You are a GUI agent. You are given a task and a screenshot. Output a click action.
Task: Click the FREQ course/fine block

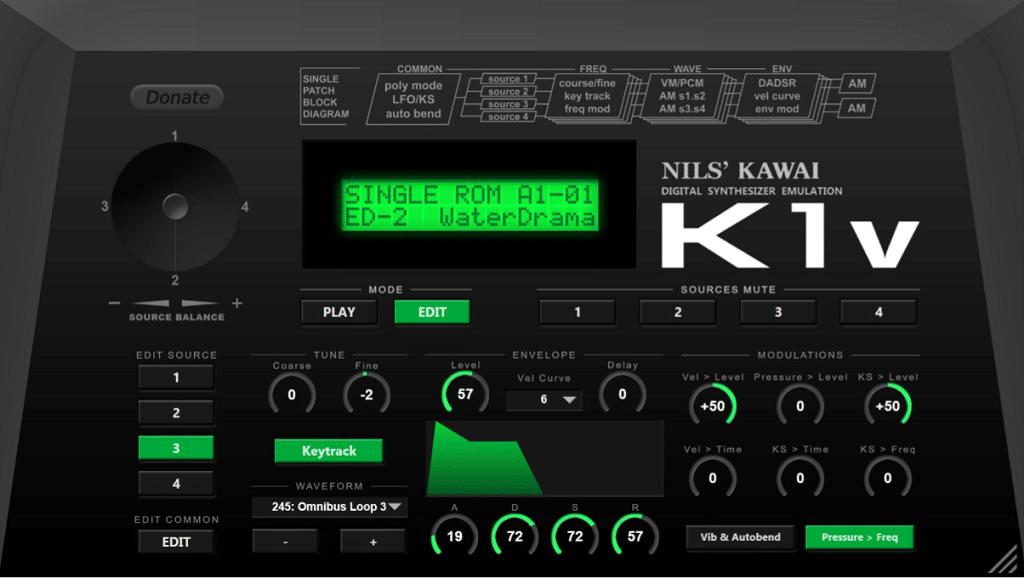587,96
